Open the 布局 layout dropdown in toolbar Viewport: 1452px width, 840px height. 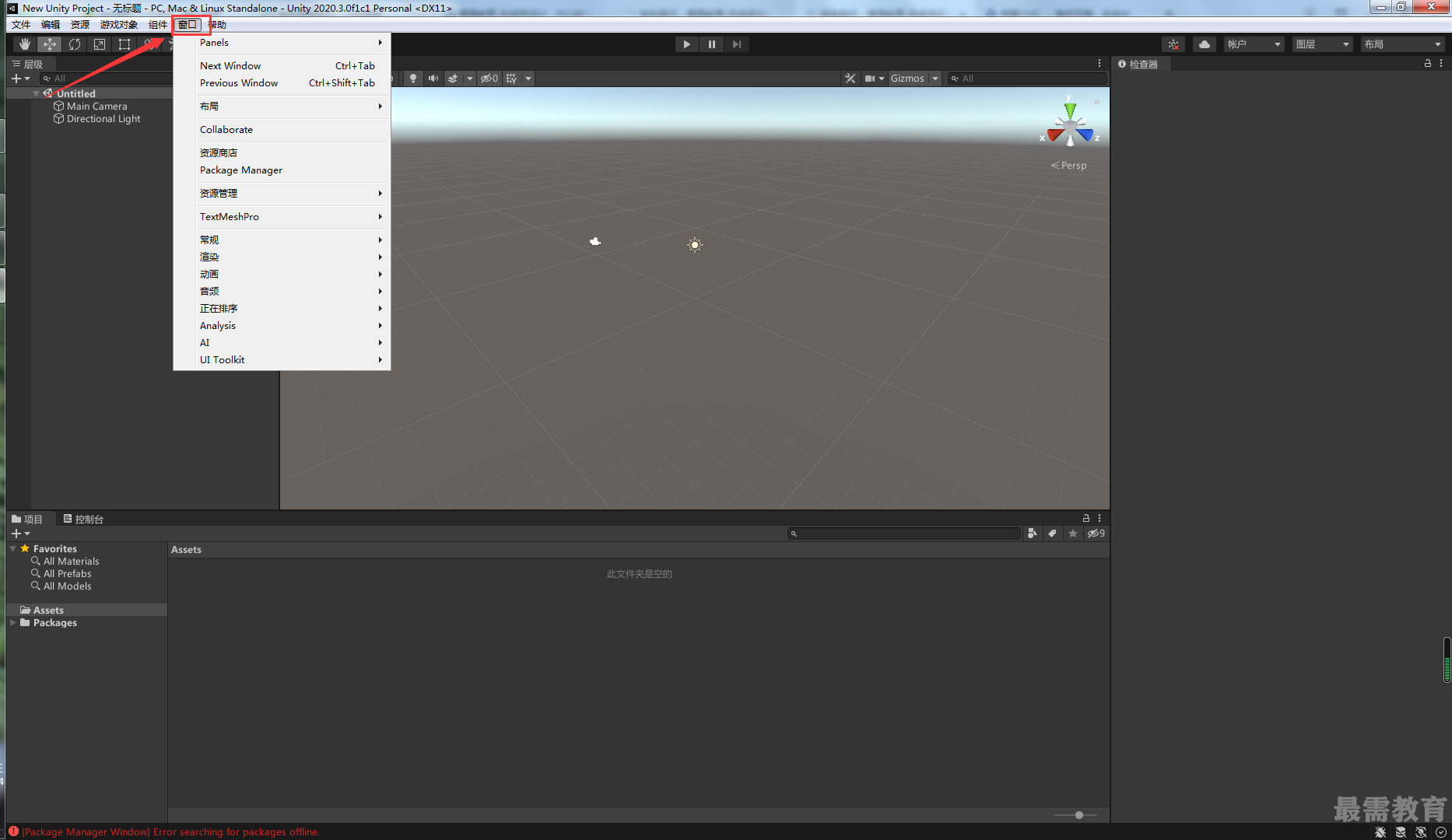[x=1402, y=44]
